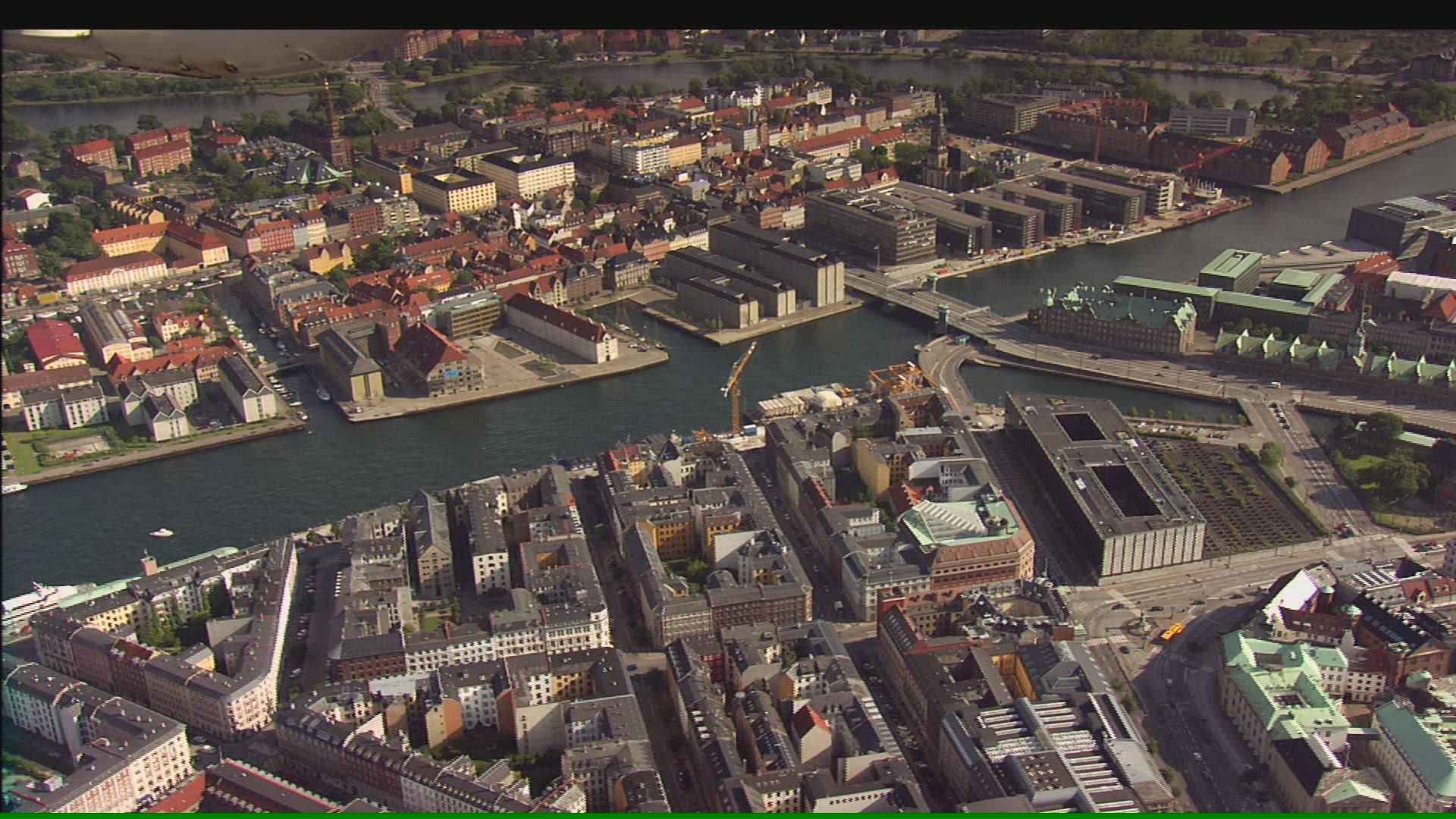Image resolution: width=1456 pixels, height=819 pixels.
Task: Click the black letterbox bar at top
Action: tap(728, 14)
